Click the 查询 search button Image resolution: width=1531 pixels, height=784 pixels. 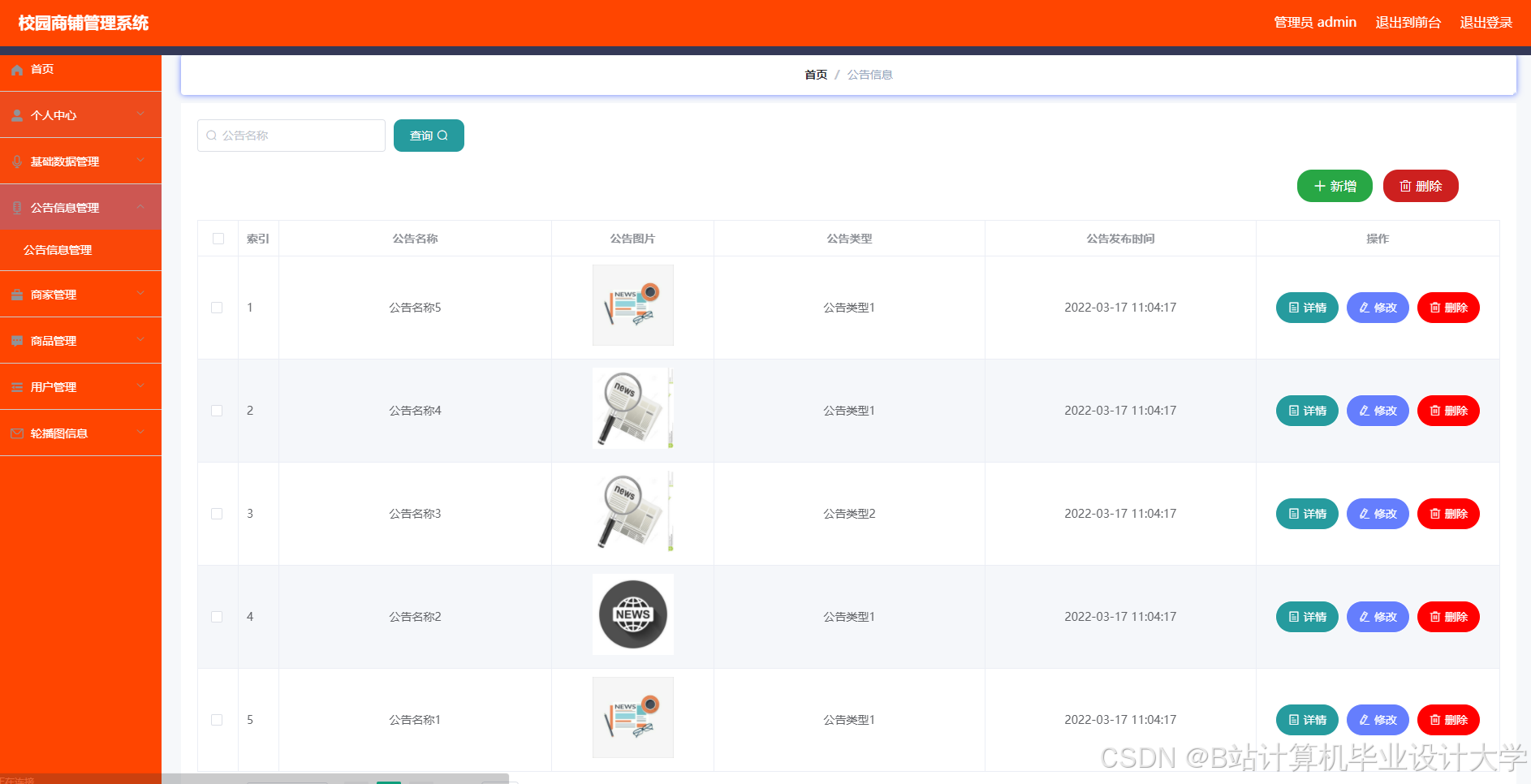coord(429,136)
